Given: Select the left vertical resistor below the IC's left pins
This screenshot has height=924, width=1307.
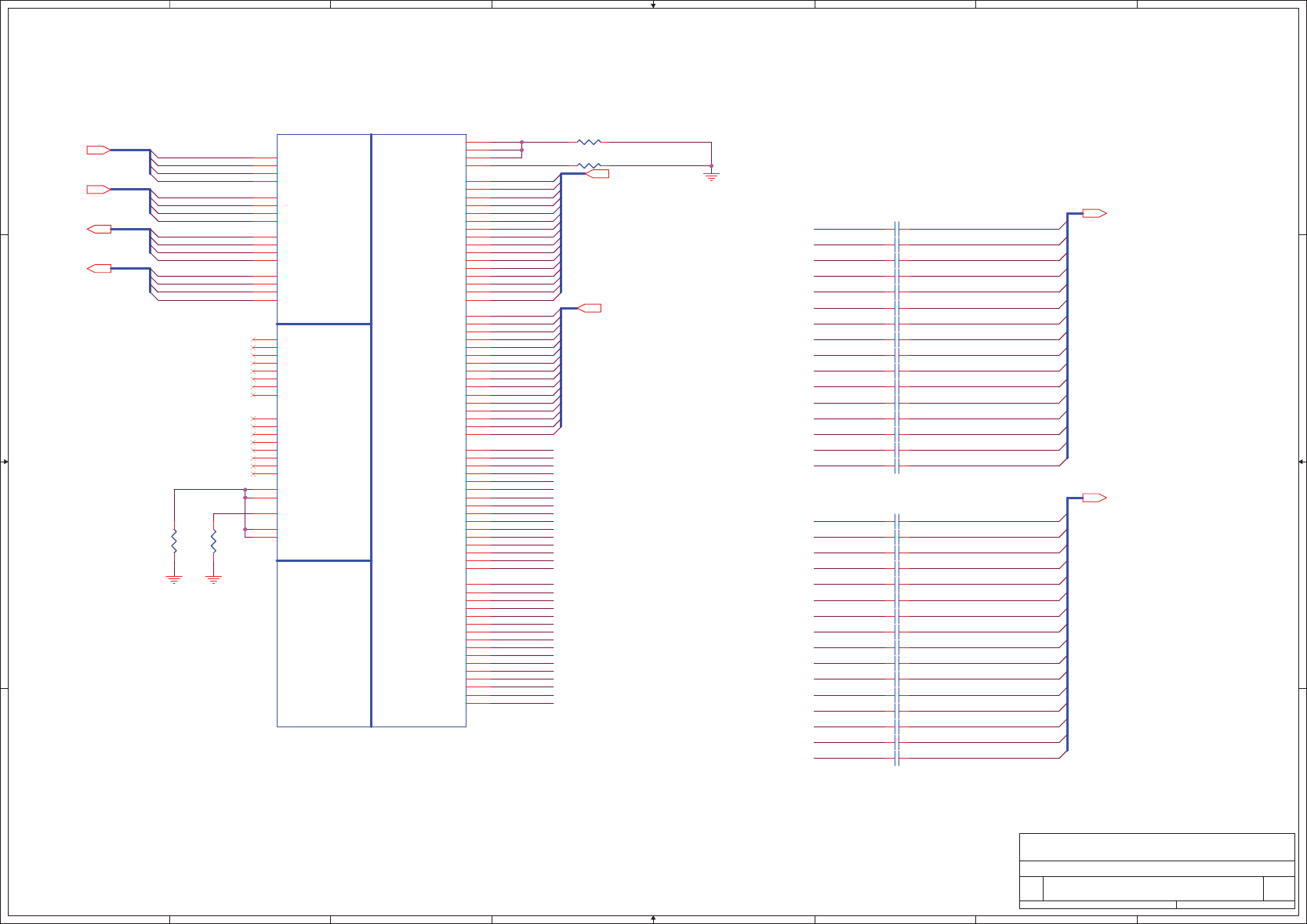Looking at the screenshot, I should coord(174,542).
